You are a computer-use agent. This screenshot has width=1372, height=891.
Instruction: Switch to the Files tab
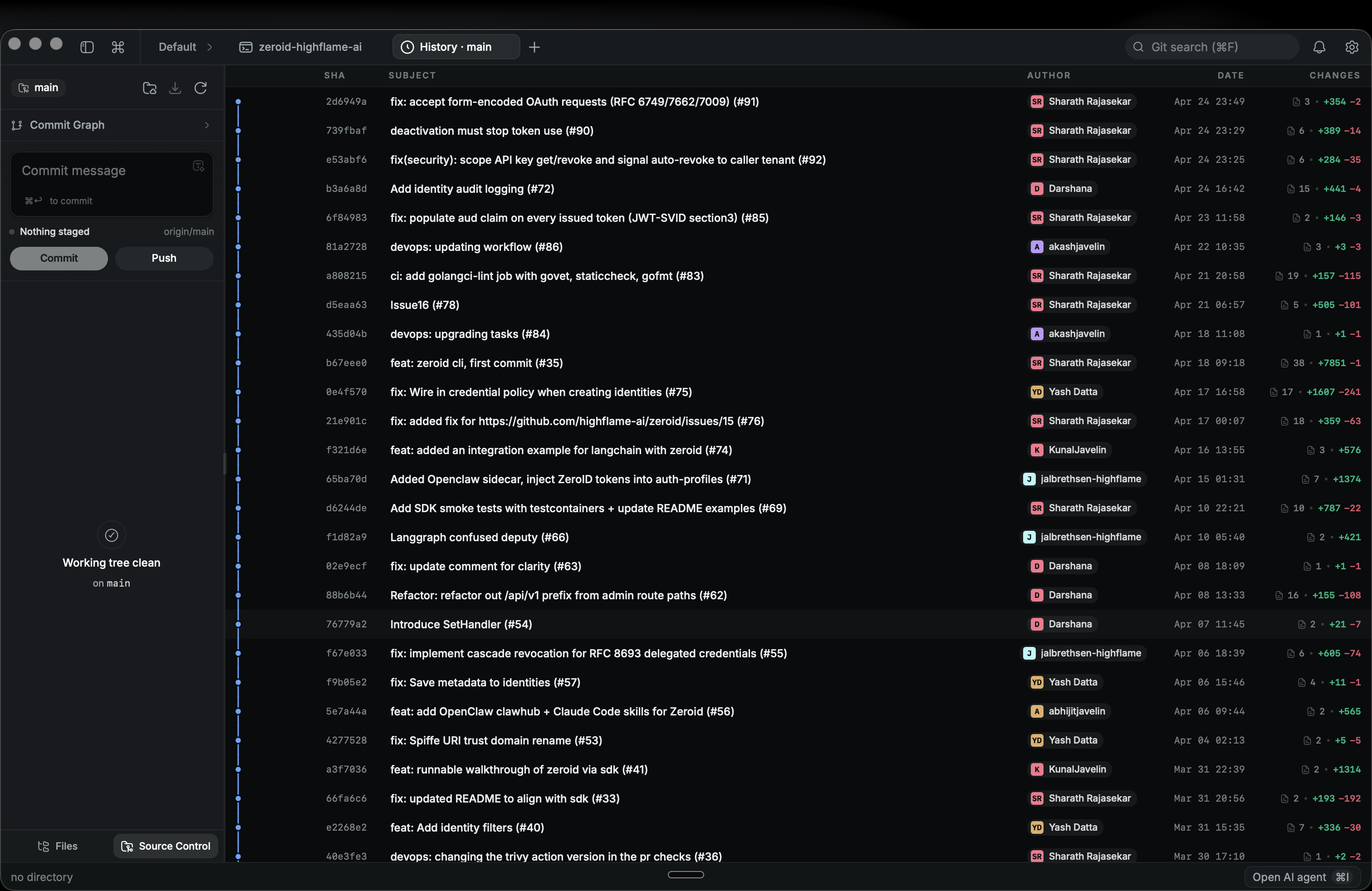58,846
